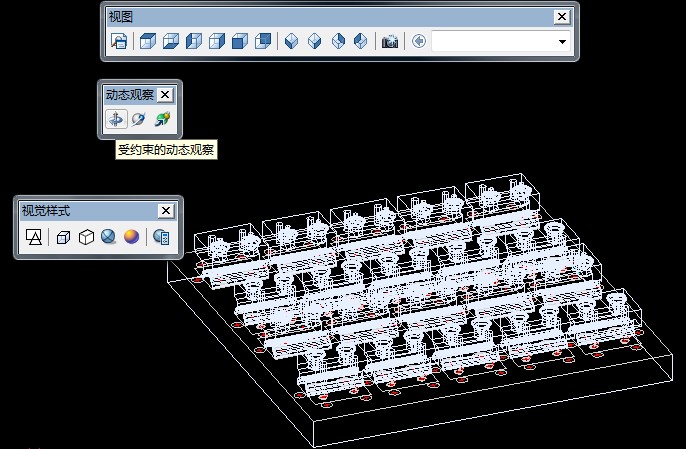
Task: Open the Named Views manager icon
Action: coord(119,42)
